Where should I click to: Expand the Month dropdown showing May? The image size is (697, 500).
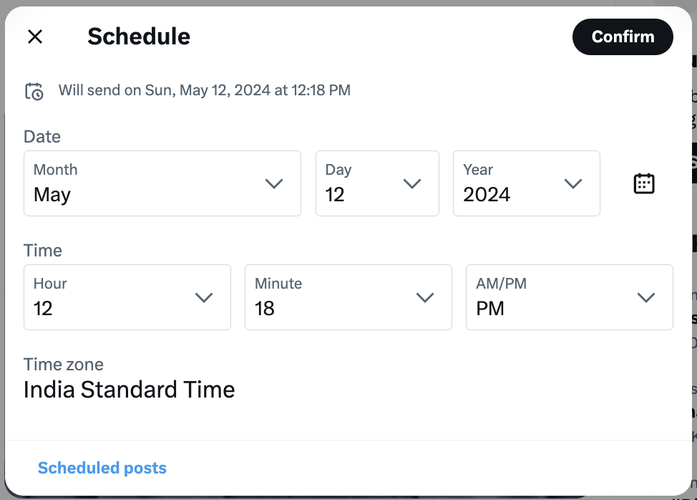[x=150, y=184]
